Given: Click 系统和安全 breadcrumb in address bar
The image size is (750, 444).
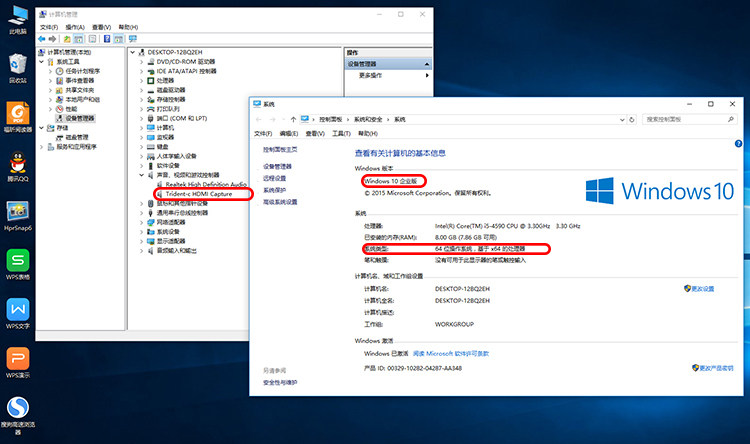Looking at the screenshot, I should pos(368,120).
